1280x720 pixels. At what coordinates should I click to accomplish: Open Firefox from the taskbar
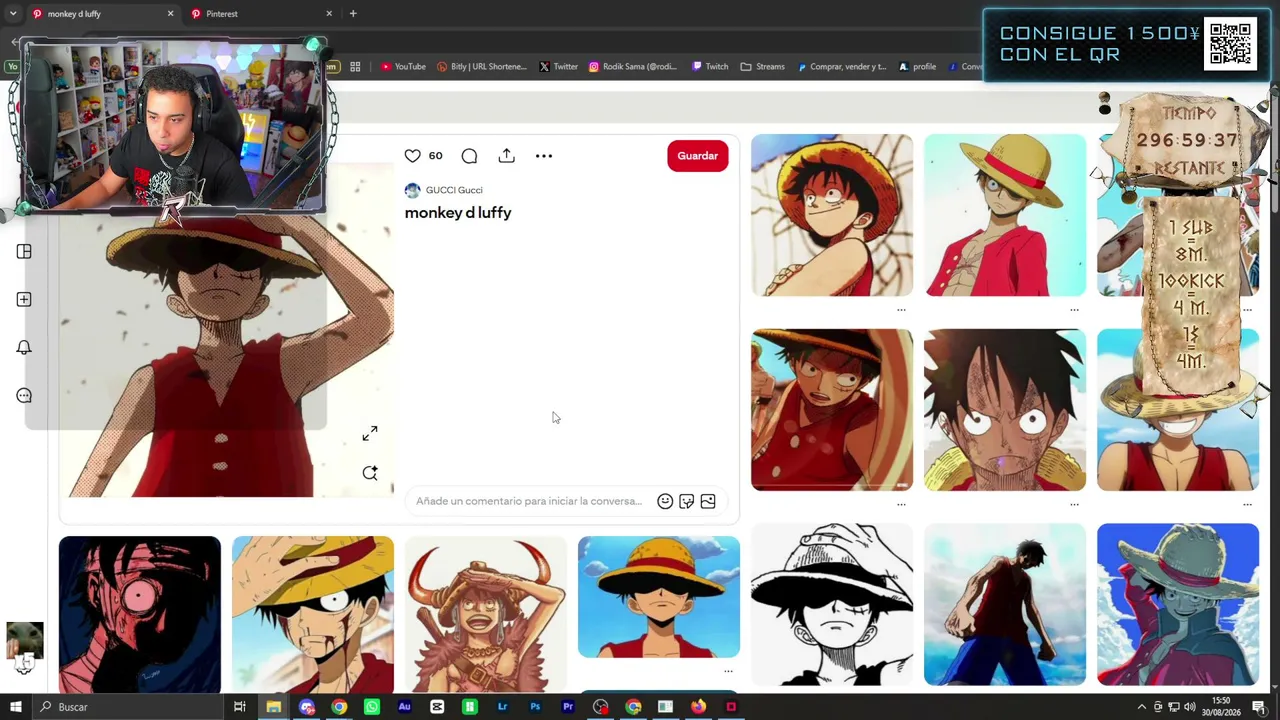pos(698,707)
